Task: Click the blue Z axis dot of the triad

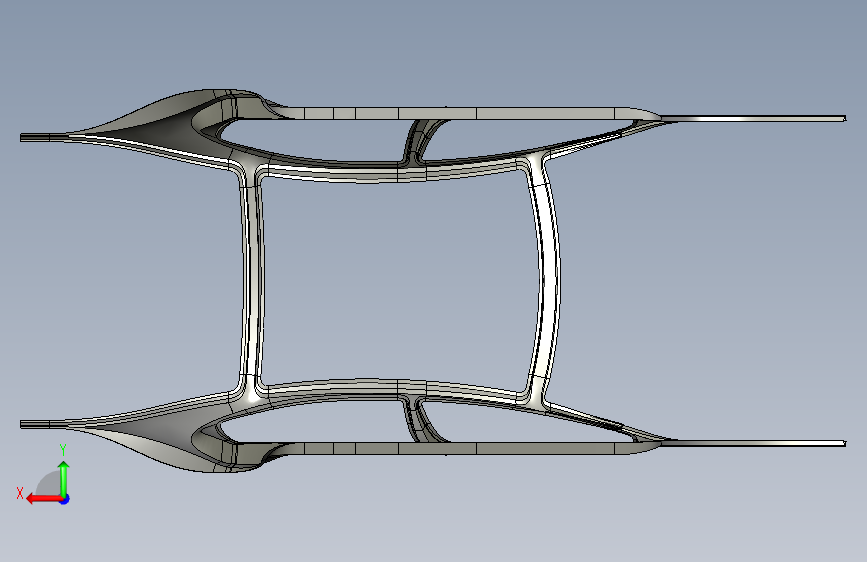Action: tap(65, 499)
